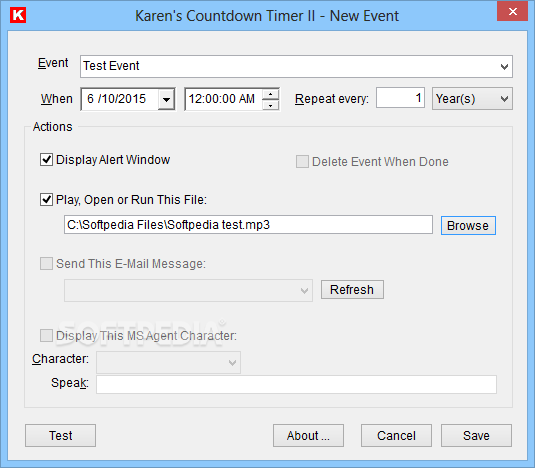The image size is (535, 468).
Task: Decrease time with the down spinner arrow
Action: point(271,105)
